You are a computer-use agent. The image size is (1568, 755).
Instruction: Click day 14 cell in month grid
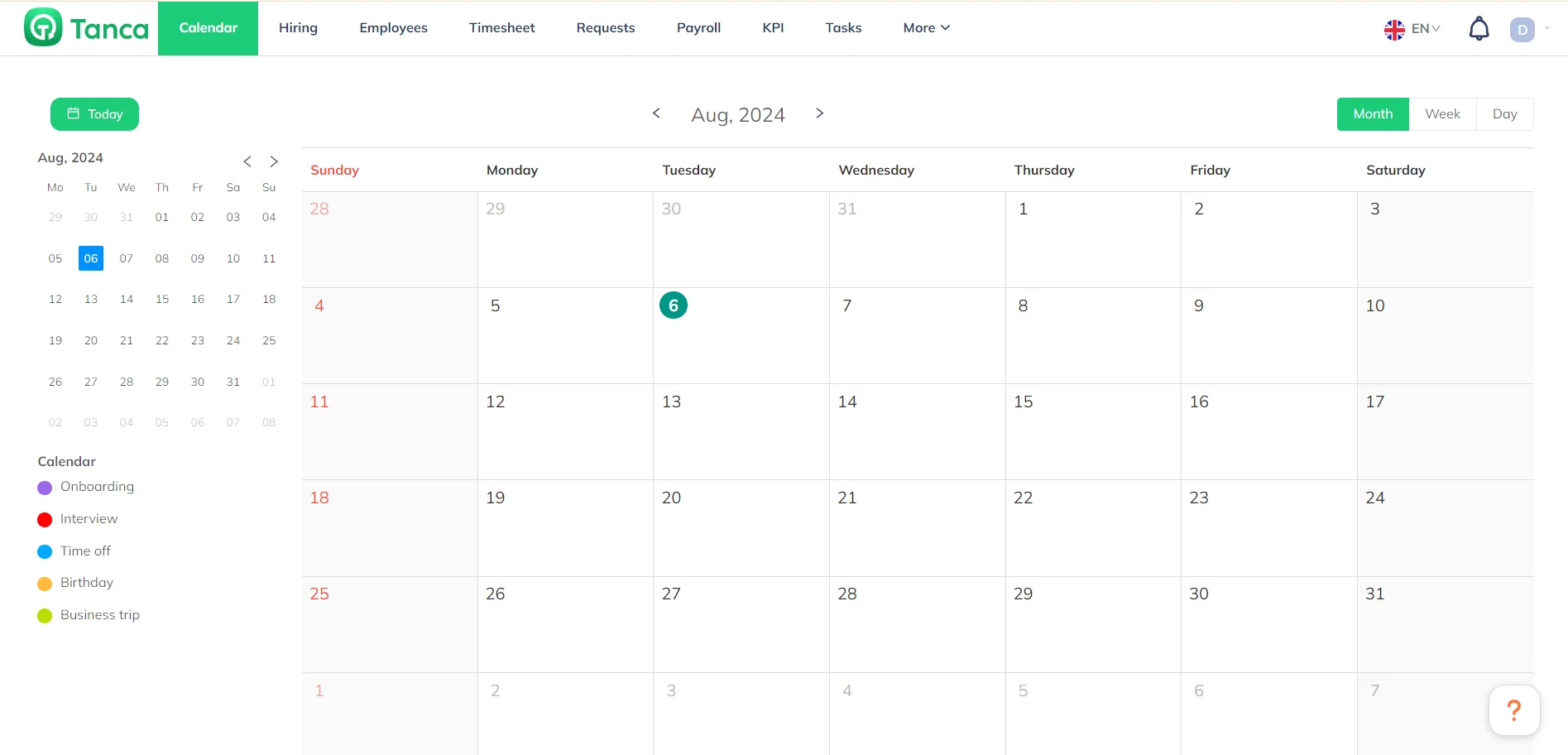(917, 431)
